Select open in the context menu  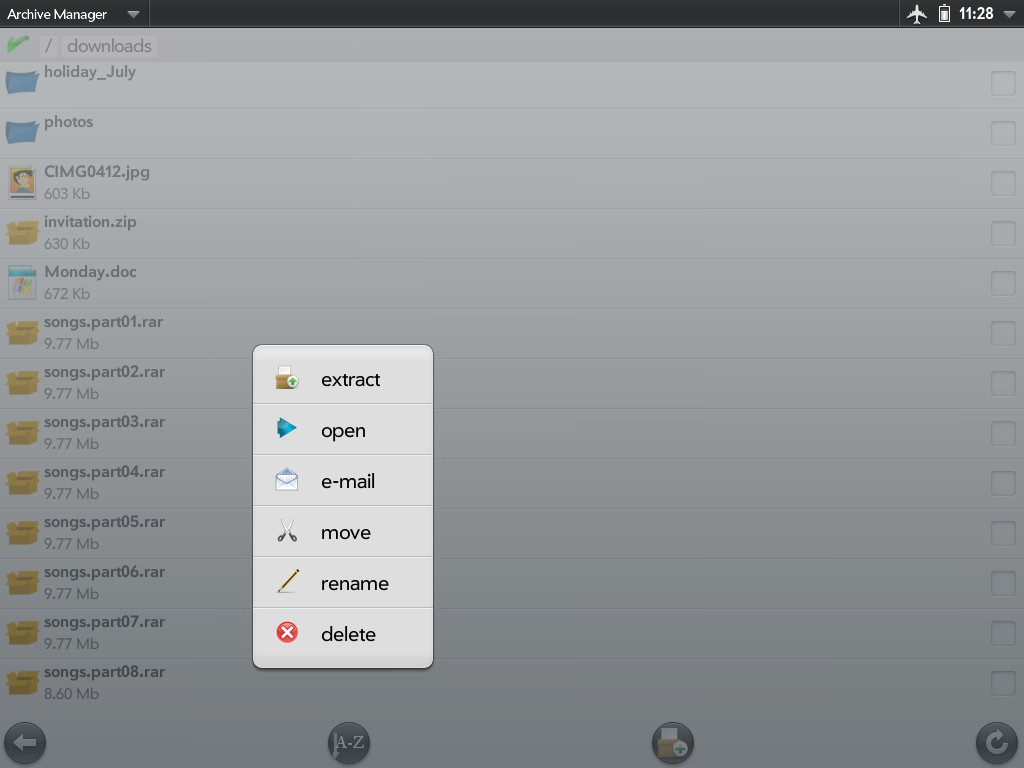(343, 430)
